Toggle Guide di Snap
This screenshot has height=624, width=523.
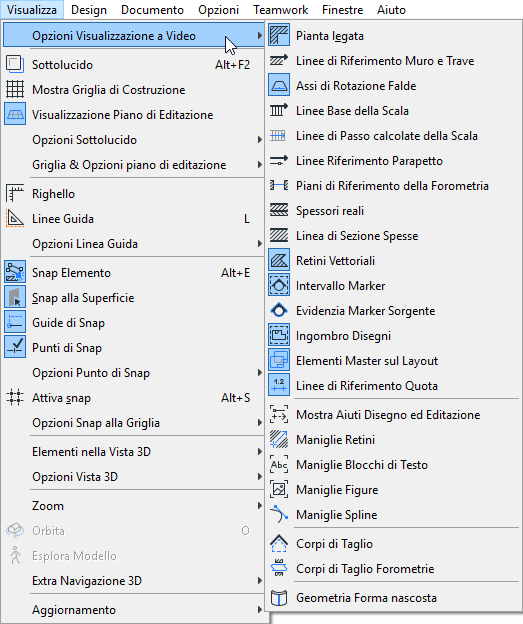pos(135,322)
